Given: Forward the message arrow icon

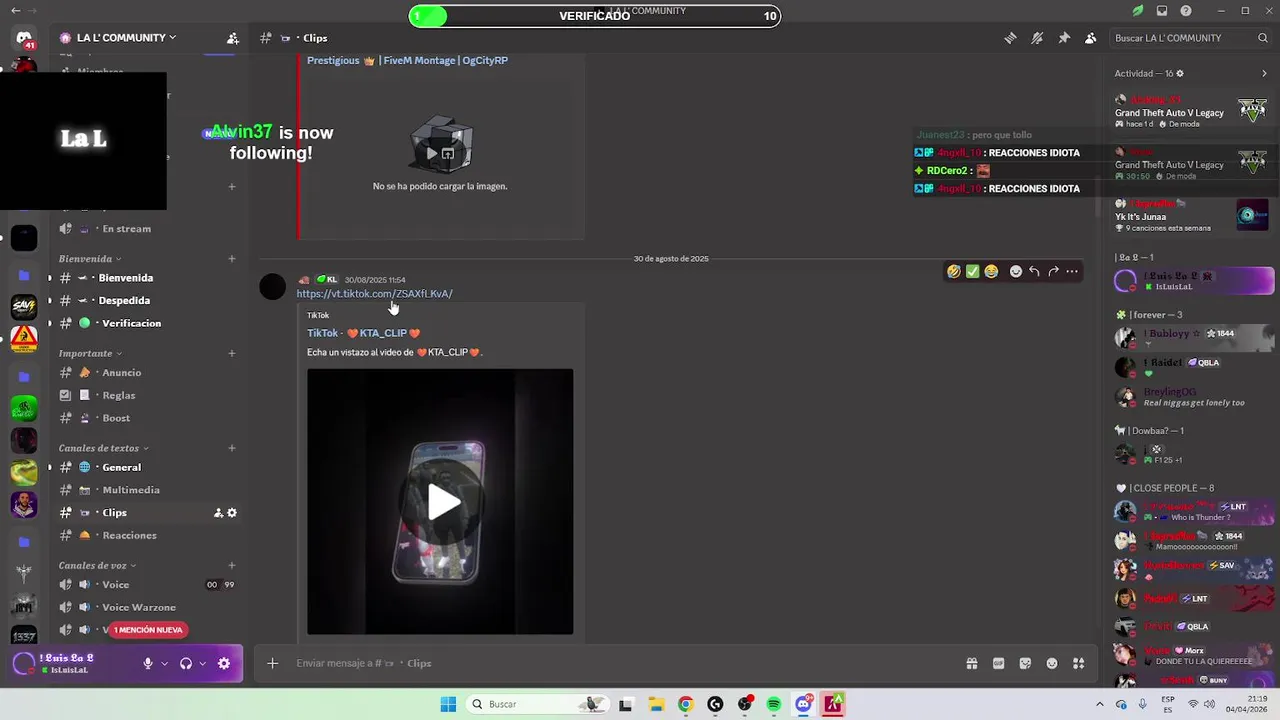Looking at the screenshot, I should point(1053,271).
